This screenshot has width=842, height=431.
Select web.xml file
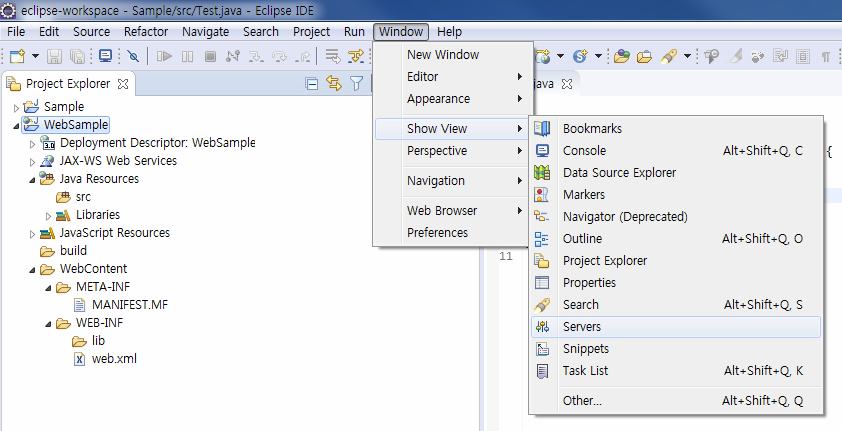pyautogui.click(x=105, y=359)
